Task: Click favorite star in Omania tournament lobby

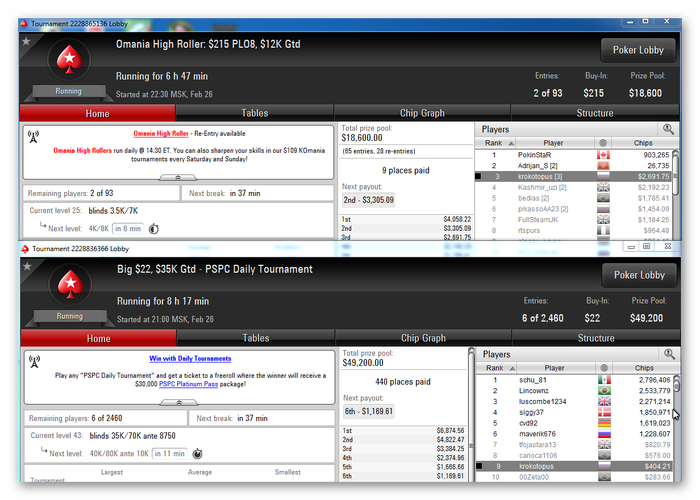Action: pos(26,42)
